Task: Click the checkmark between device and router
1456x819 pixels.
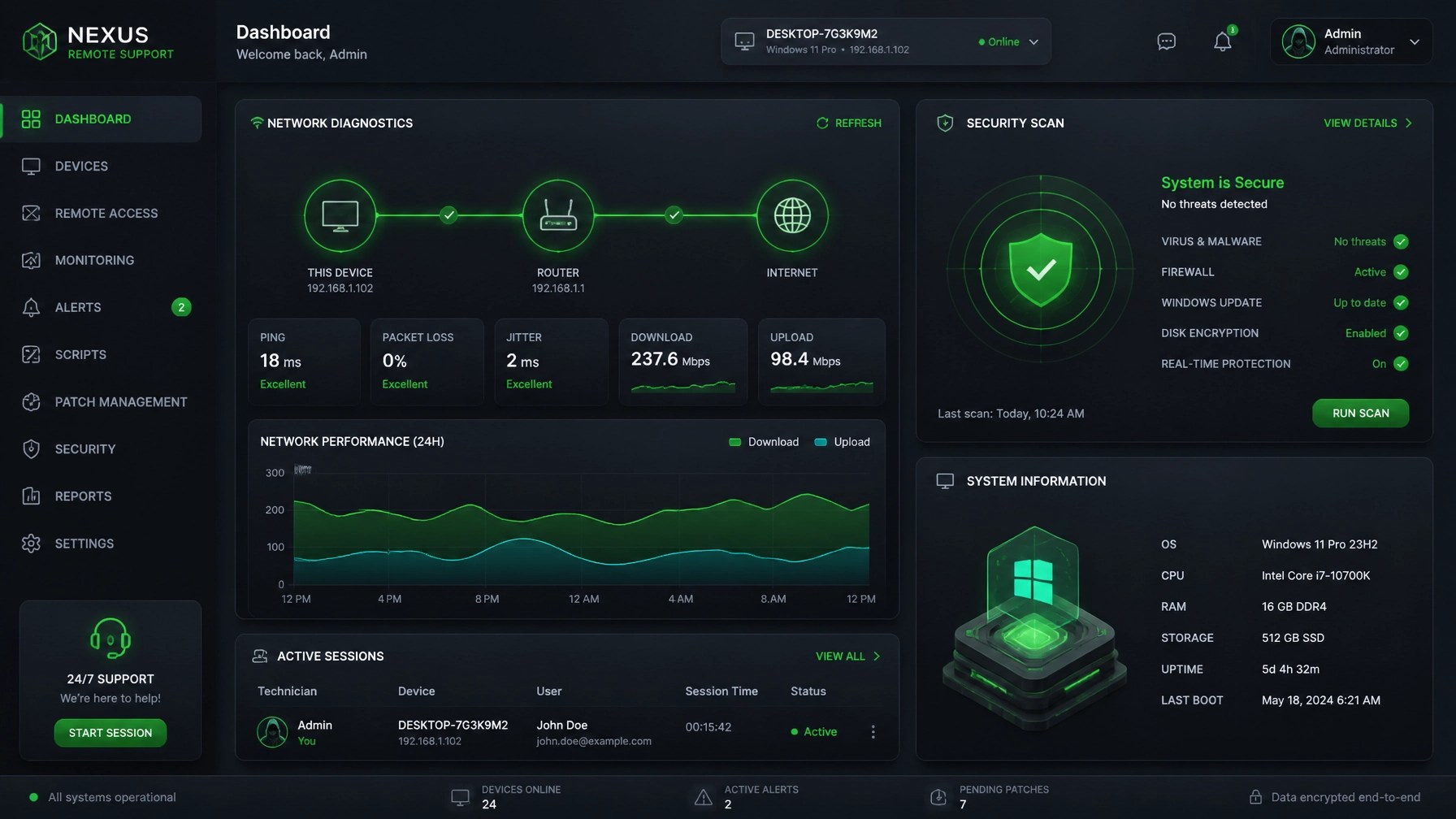Action: pos(448,215)
